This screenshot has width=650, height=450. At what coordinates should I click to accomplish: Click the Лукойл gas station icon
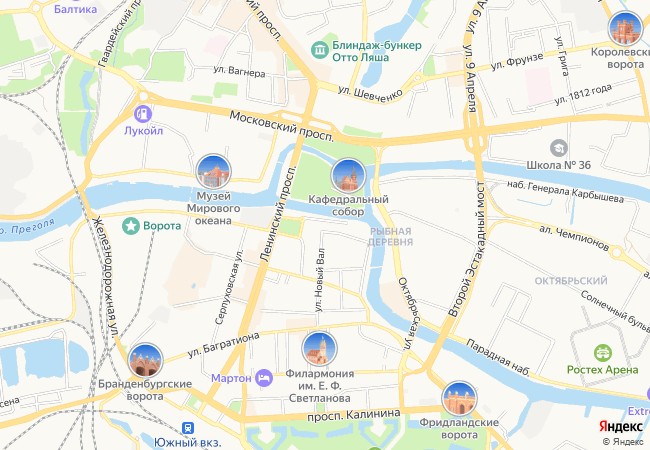(143, 114)
